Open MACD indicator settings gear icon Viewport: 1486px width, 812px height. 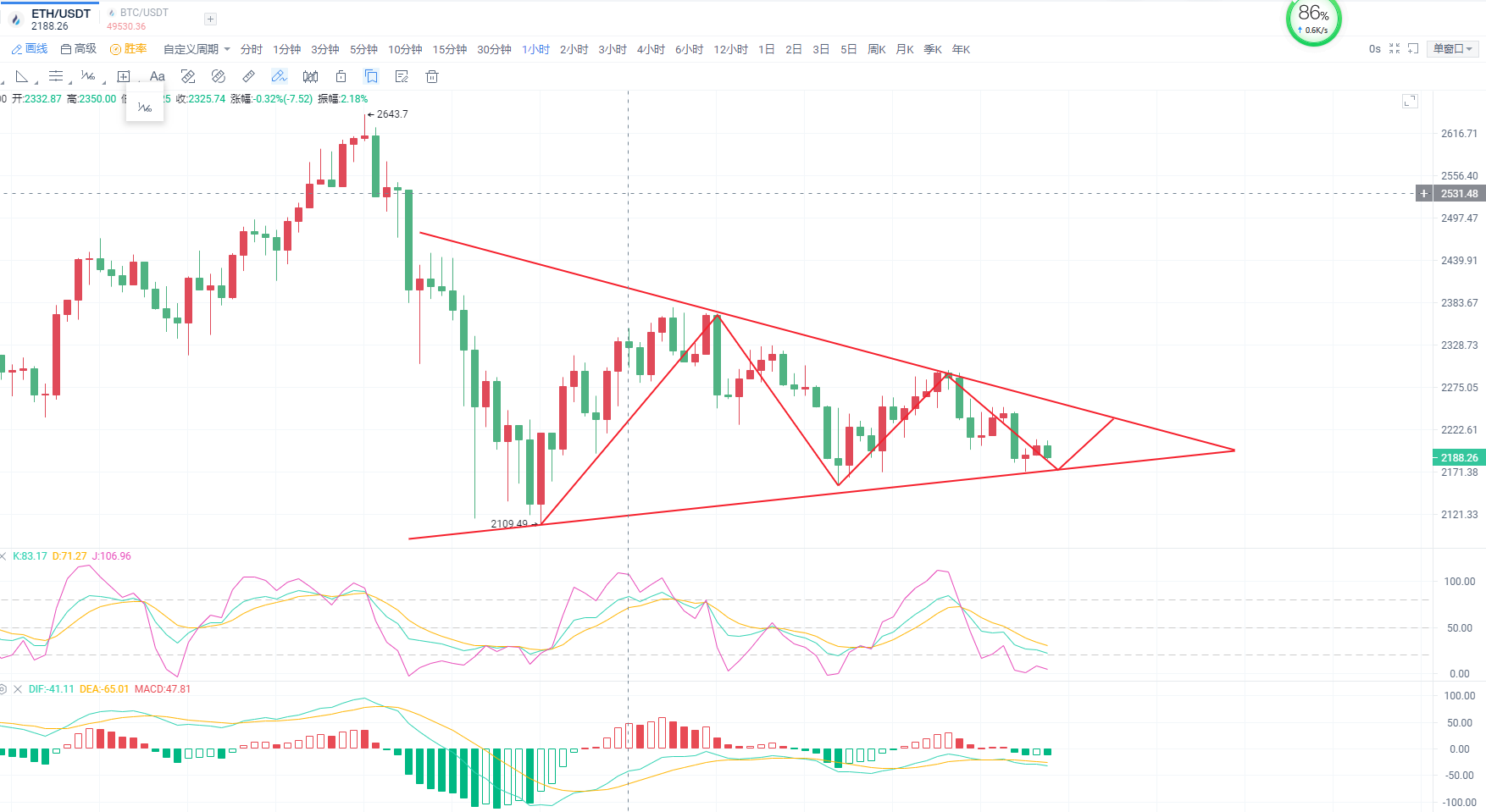pos(3,689)
